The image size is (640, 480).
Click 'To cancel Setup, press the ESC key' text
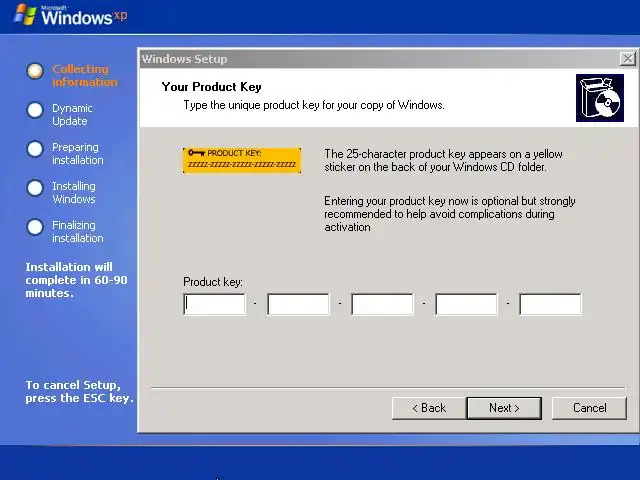coord(80,391)
